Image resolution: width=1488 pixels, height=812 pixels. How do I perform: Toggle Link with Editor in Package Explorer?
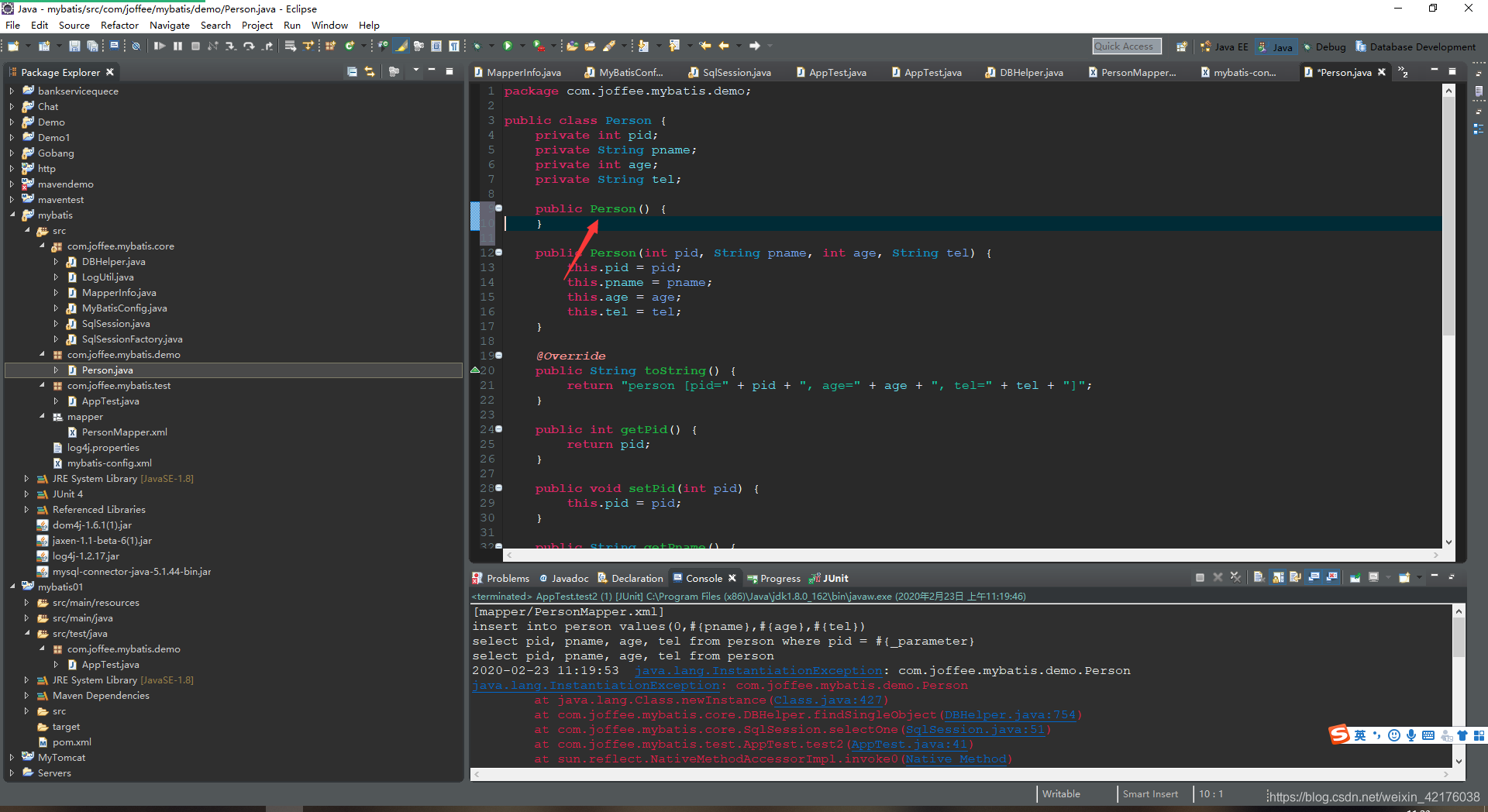(370, 71)
